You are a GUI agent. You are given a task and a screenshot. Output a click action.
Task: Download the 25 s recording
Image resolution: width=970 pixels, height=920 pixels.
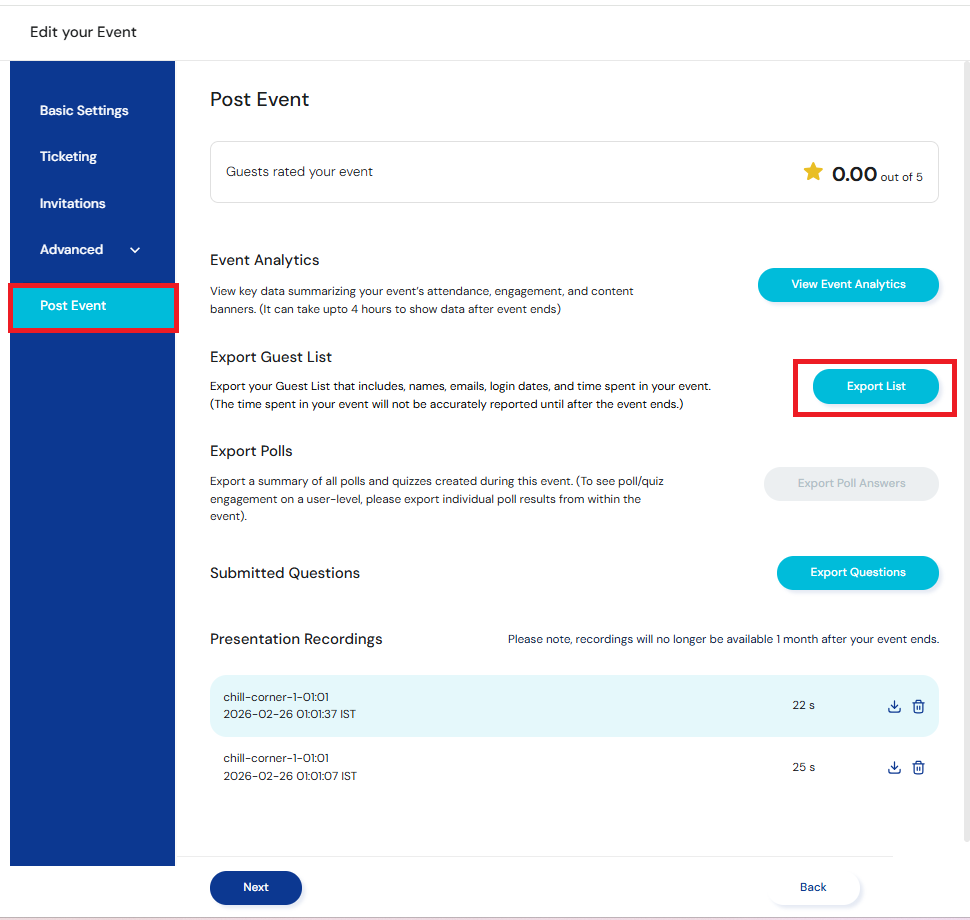894,768
